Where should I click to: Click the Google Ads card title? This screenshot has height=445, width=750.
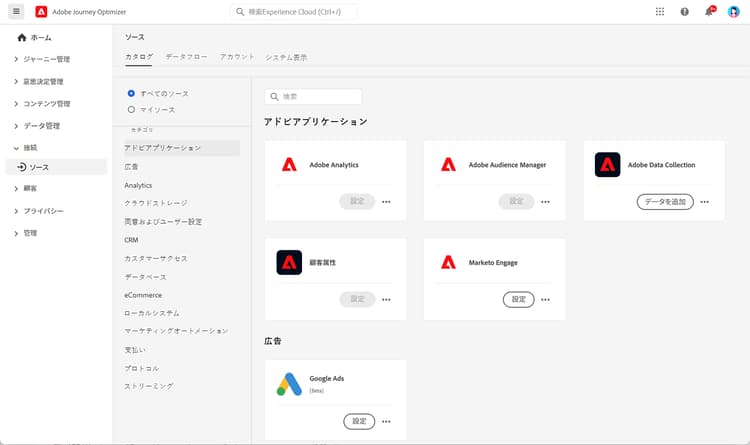click(327, 378)
